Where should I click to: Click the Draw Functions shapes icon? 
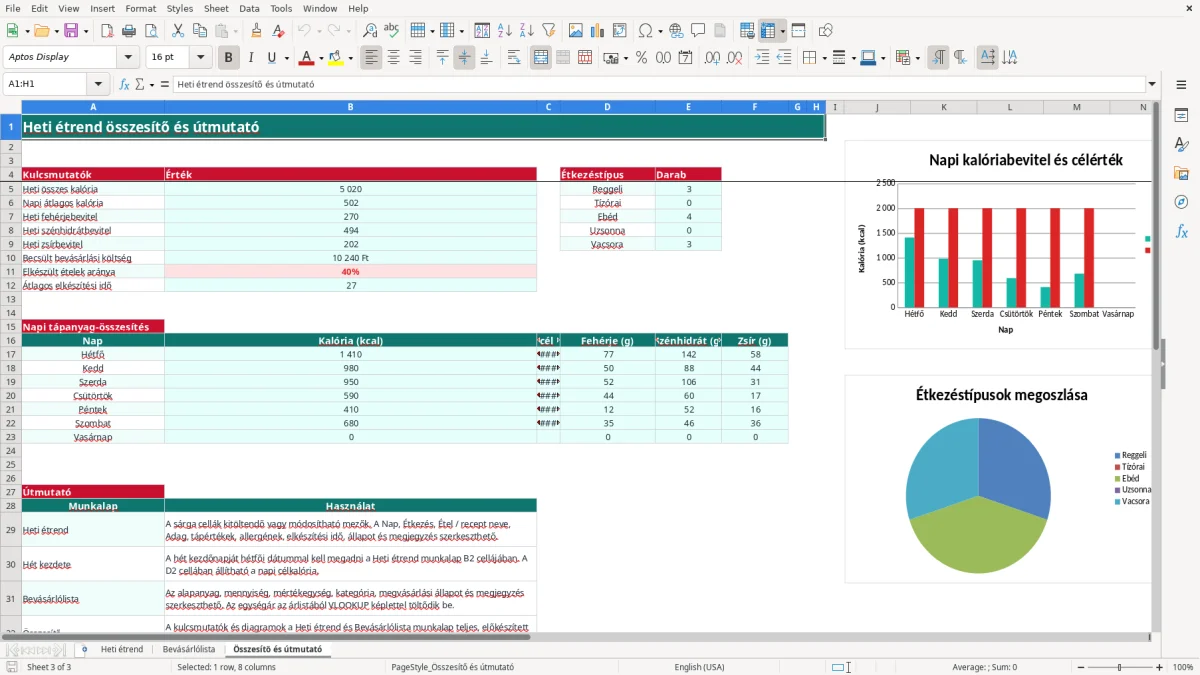[x=825, y=31]
